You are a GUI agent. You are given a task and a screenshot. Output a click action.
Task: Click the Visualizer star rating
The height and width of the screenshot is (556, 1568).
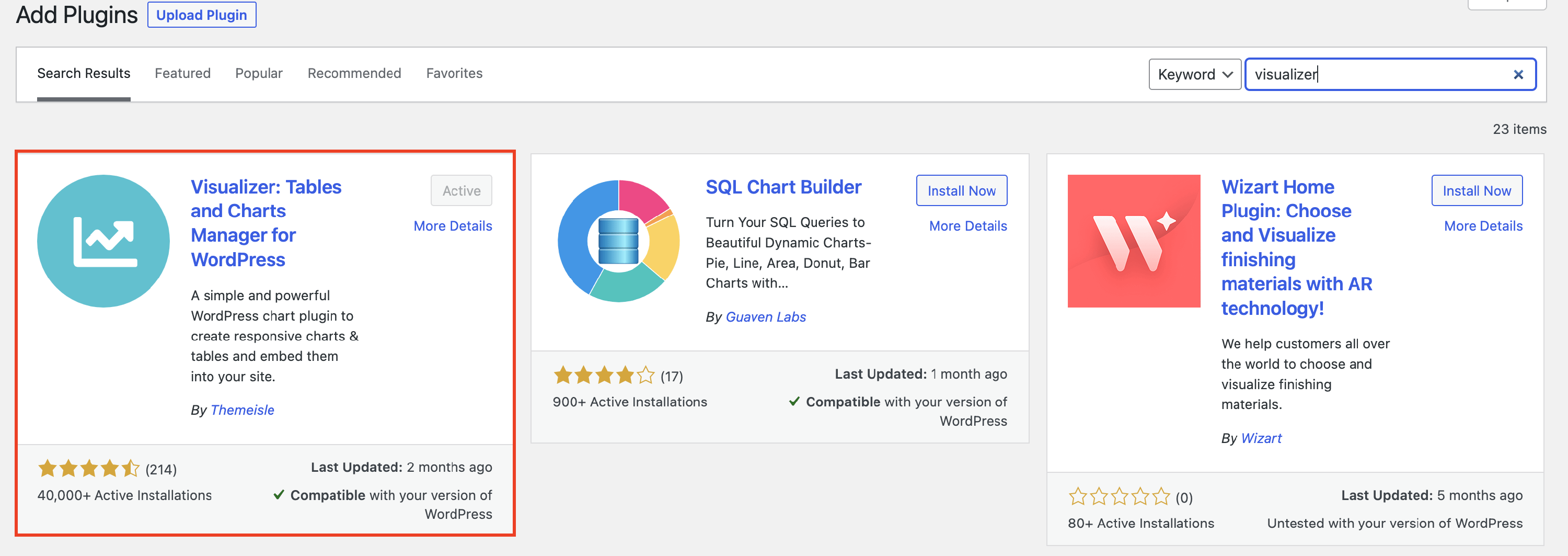[x=89, y=468]
